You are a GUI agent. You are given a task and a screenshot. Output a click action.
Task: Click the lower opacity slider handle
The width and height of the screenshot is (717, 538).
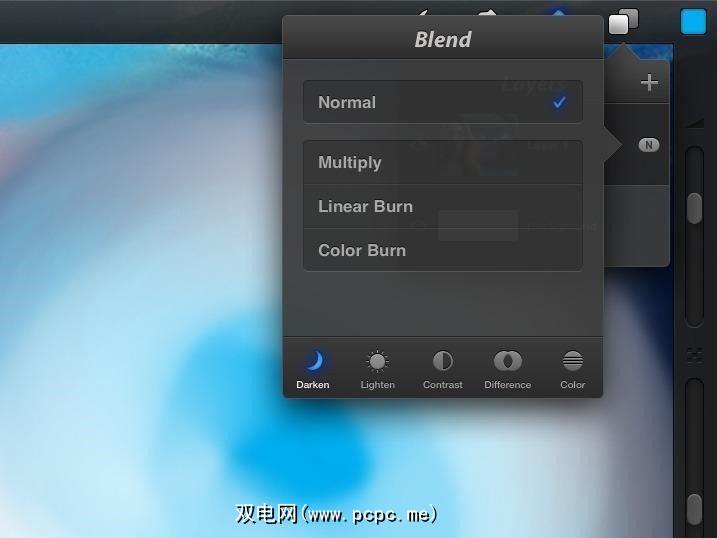point(694,509)
